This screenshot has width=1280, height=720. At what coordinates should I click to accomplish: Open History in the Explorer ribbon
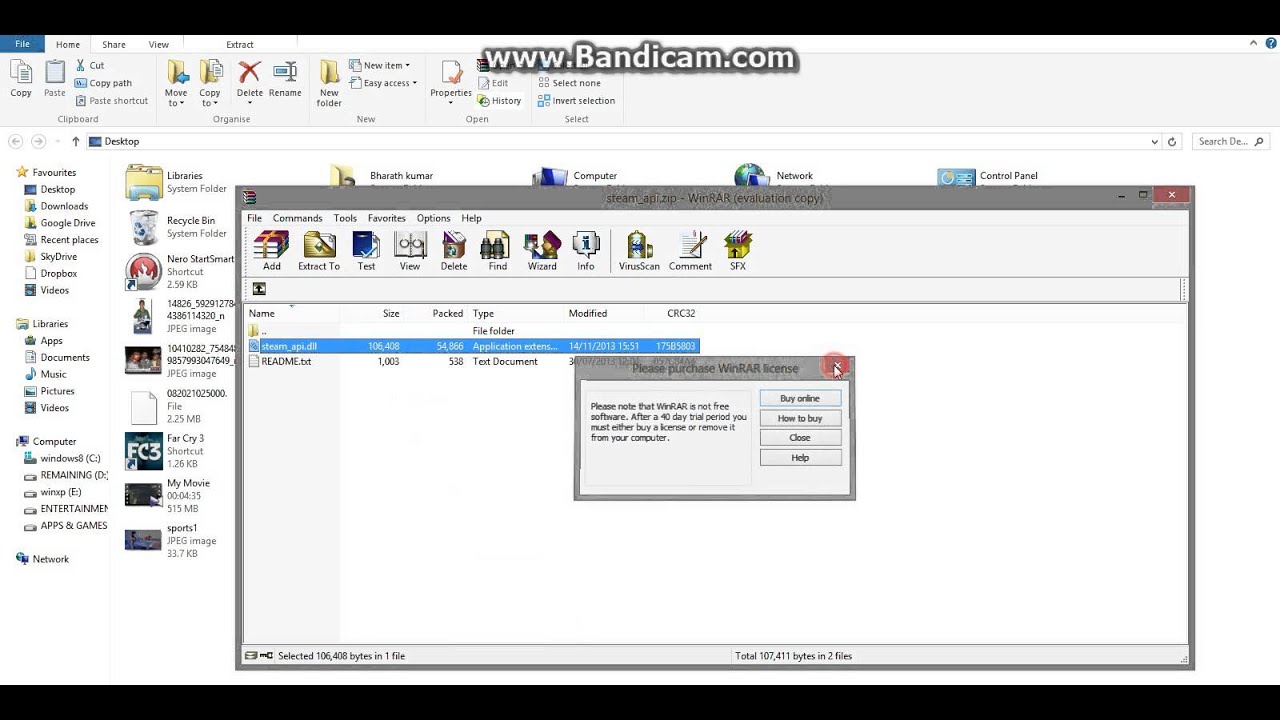tap(499, 100)
